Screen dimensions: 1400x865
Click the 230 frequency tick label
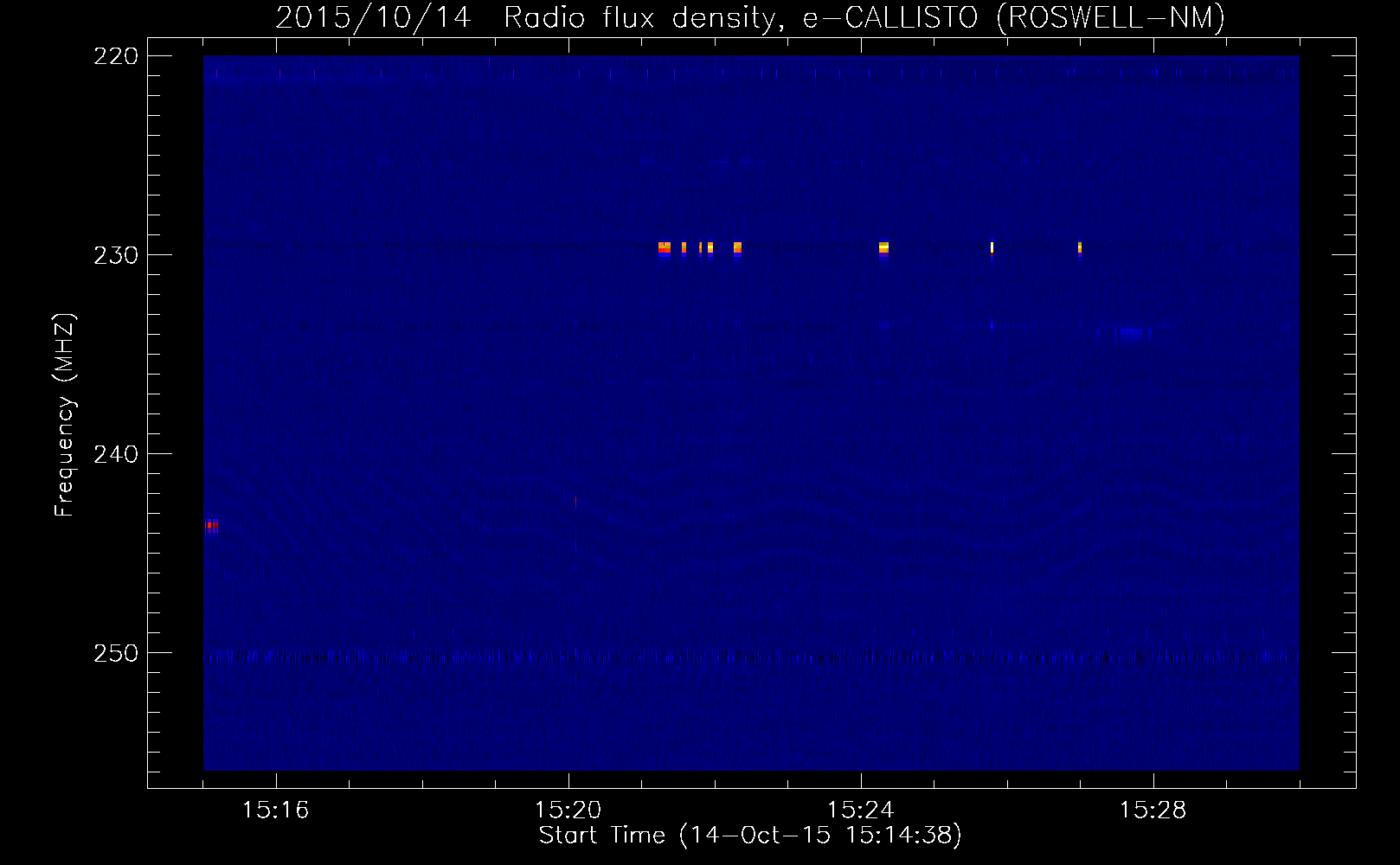point(116,255)
